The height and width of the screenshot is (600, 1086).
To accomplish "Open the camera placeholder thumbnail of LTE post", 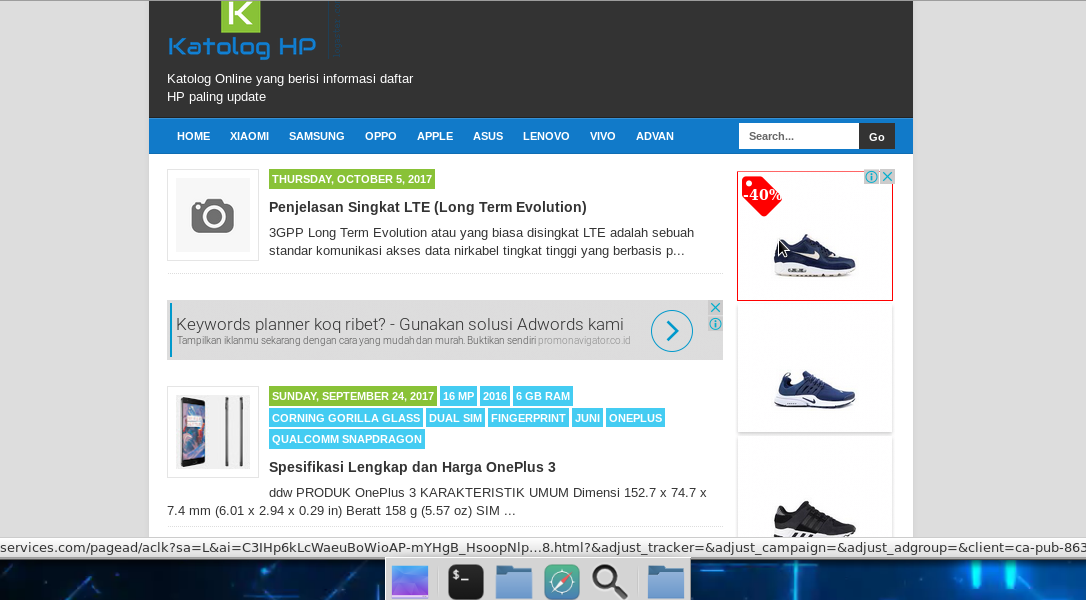I will (x=213, y=215).
